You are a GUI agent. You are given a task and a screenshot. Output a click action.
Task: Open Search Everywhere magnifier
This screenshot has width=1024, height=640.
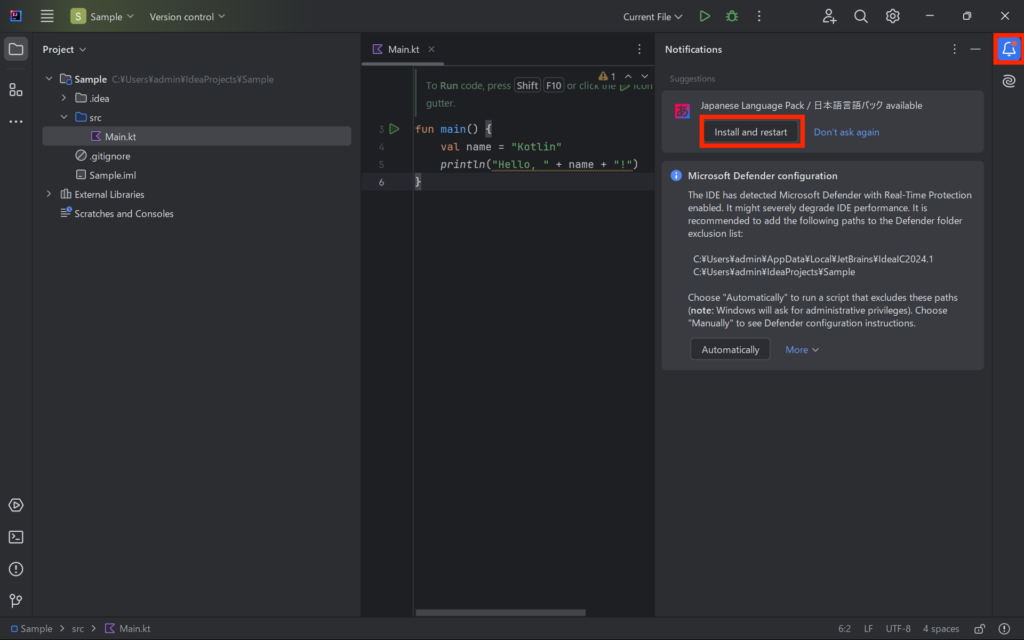[x=861, y=16]
